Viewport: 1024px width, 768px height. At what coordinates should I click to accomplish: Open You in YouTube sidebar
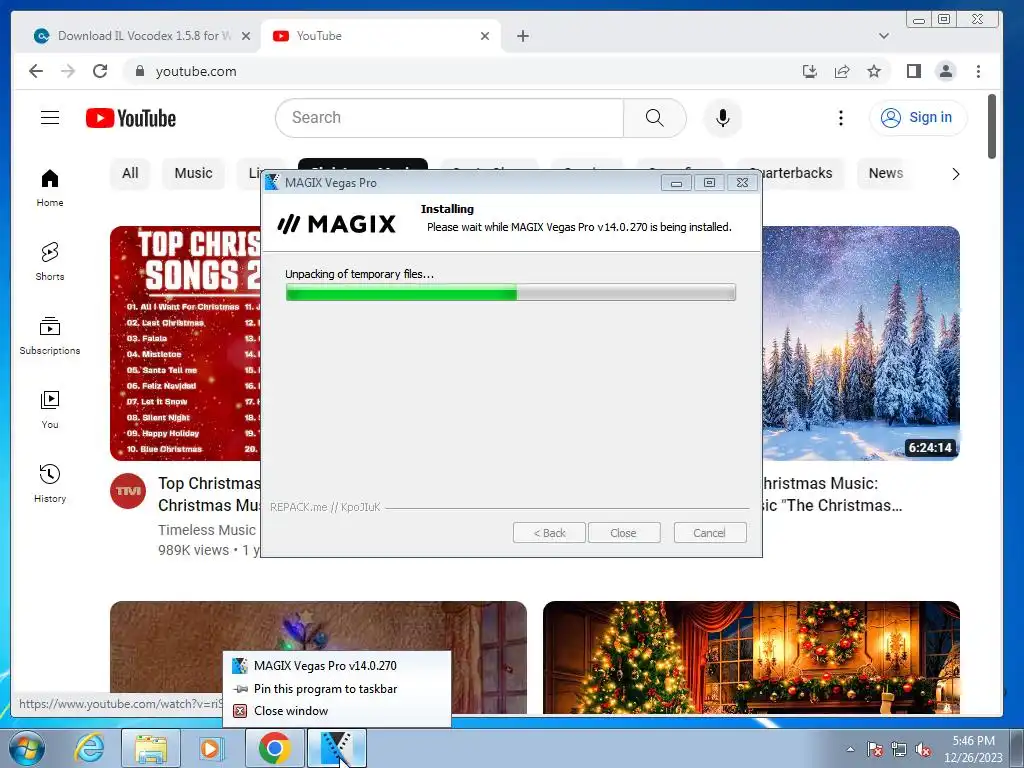pyautogui.click(x=50, y=409)
